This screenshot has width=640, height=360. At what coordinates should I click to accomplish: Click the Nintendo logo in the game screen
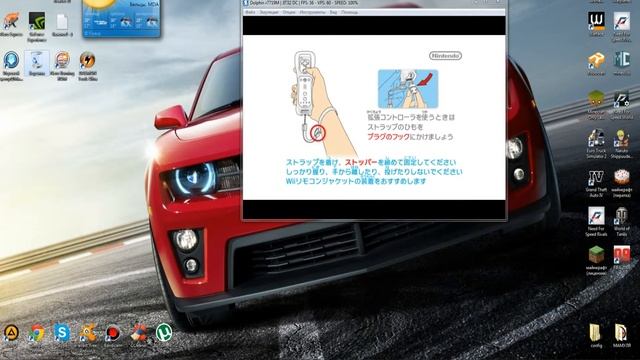coord(445,56)
